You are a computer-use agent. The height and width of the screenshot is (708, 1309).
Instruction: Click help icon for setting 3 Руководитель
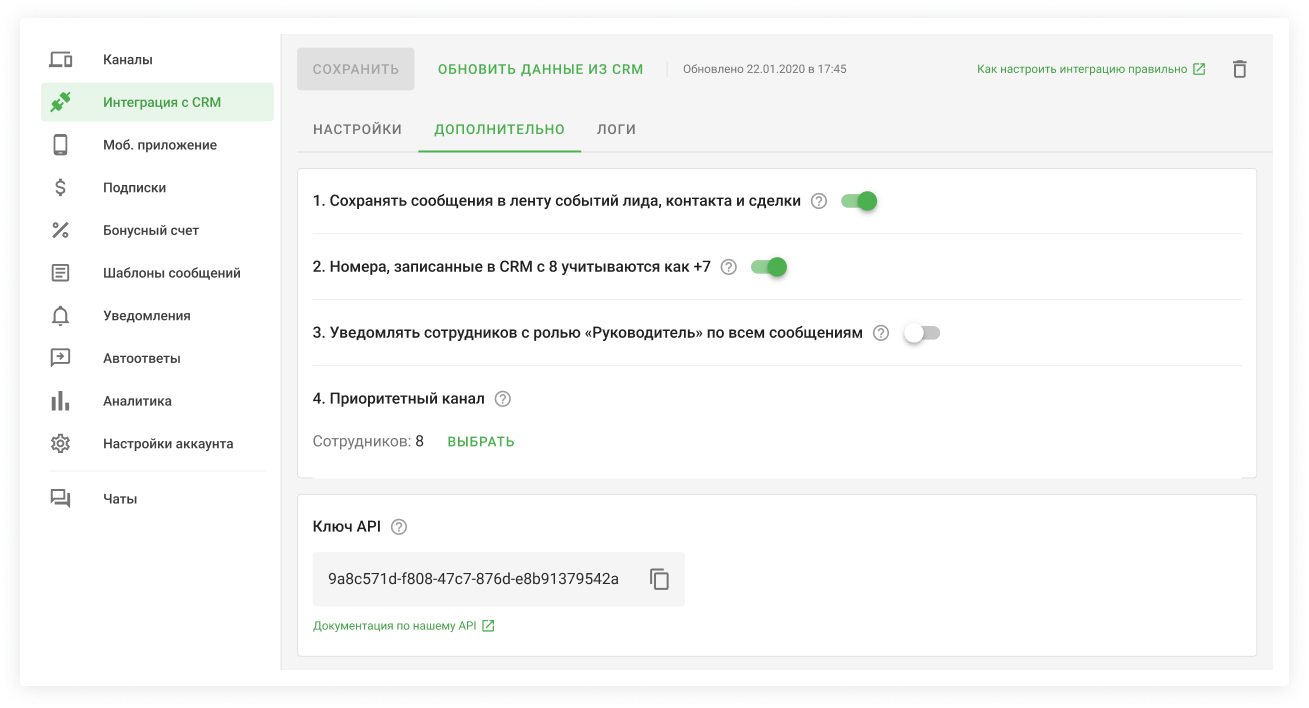881,333
